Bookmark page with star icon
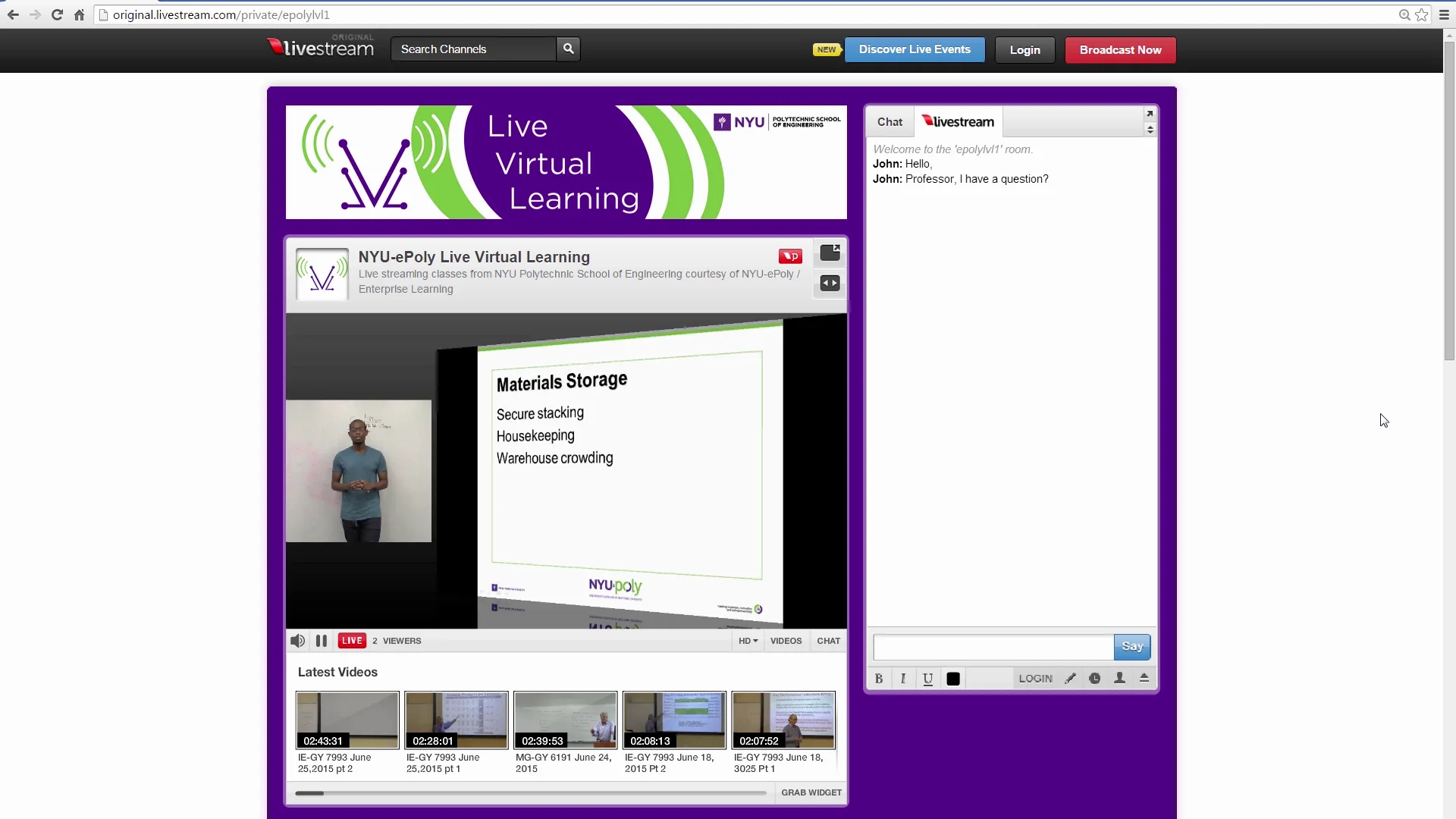Screen dimensions: 1456x819 point(1422,14)
